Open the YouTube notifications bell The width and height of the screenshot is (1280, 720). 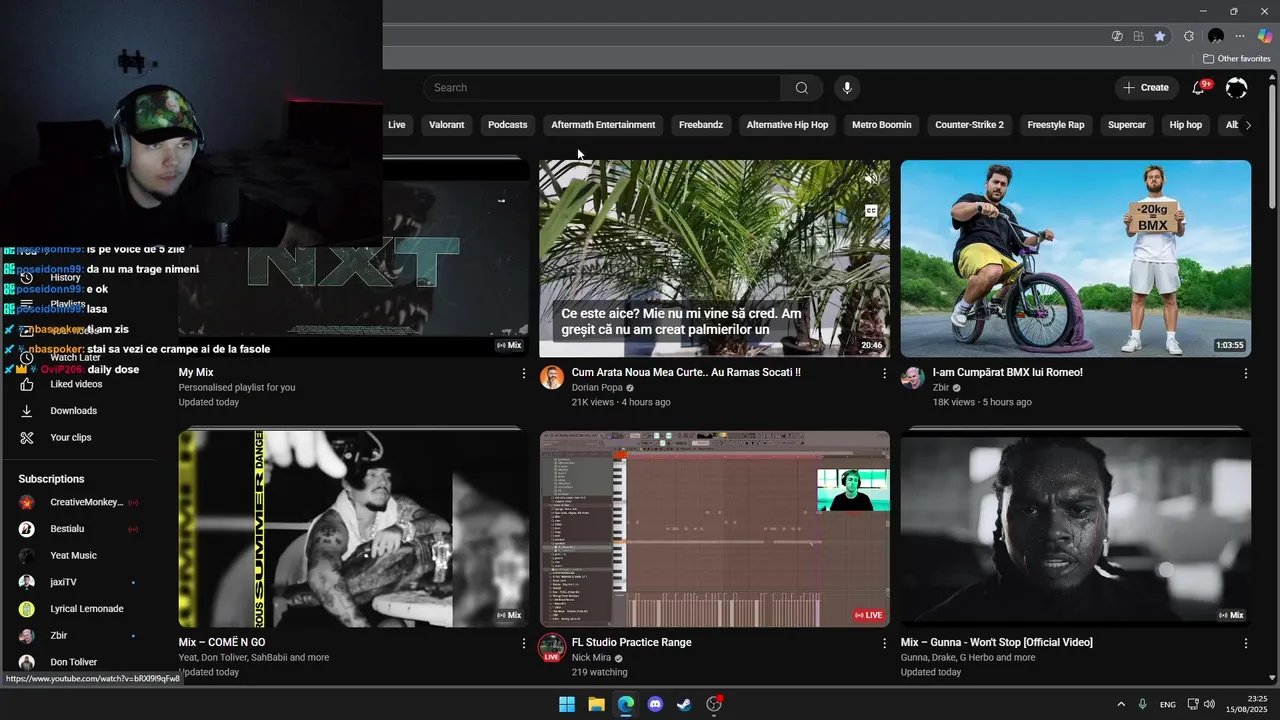[1198, 88]
